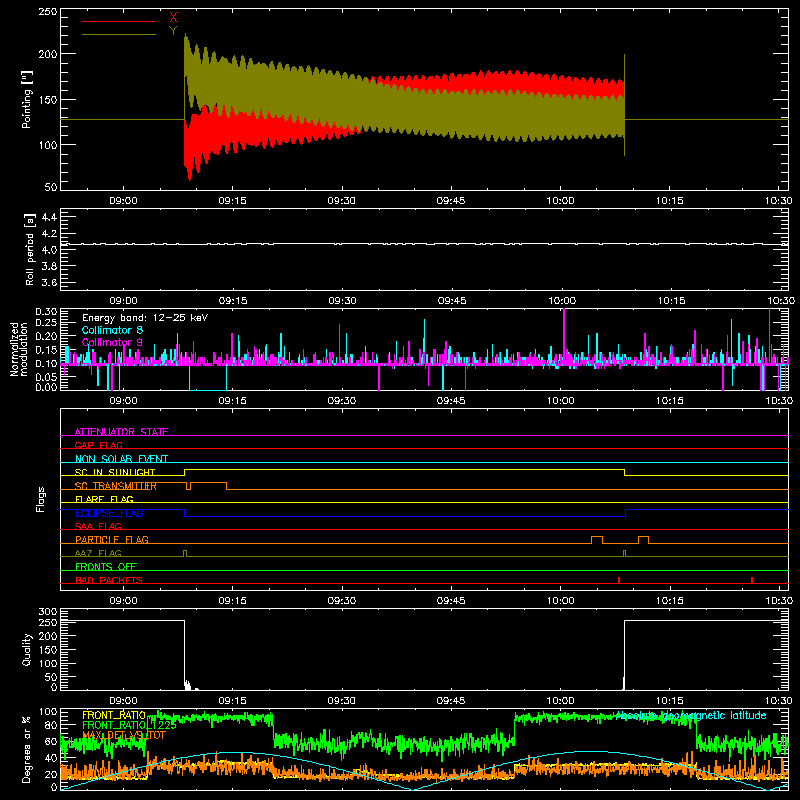Click the 300 tick on Quality axis
Screen dimensions: 800x800
coord(47,611)
